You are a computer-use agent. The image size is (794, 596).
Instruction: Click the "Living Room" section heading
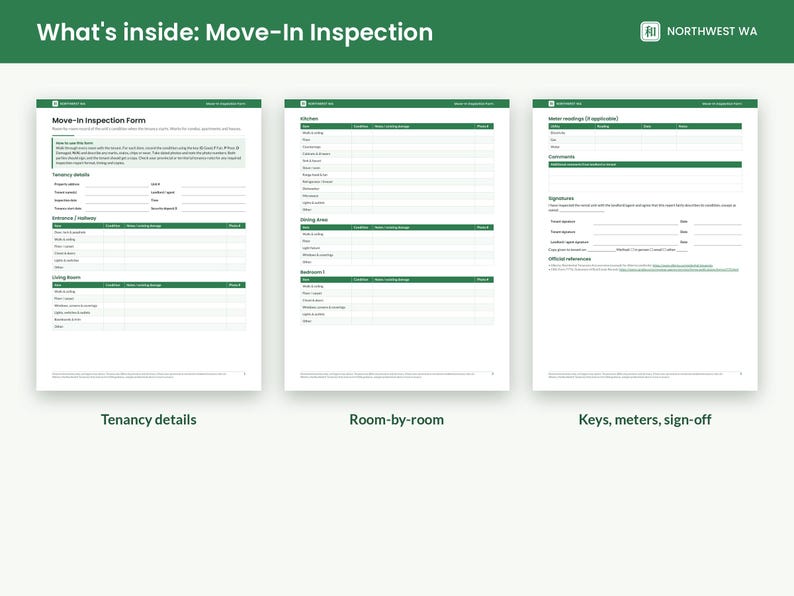[66, 277]
